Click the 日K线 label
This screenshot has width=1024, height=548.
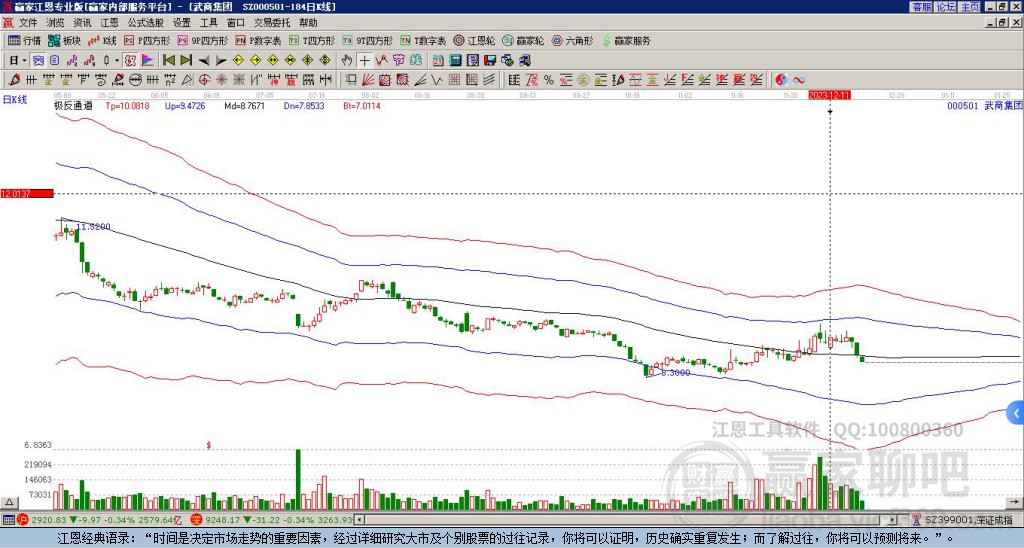tap(15, 100)
